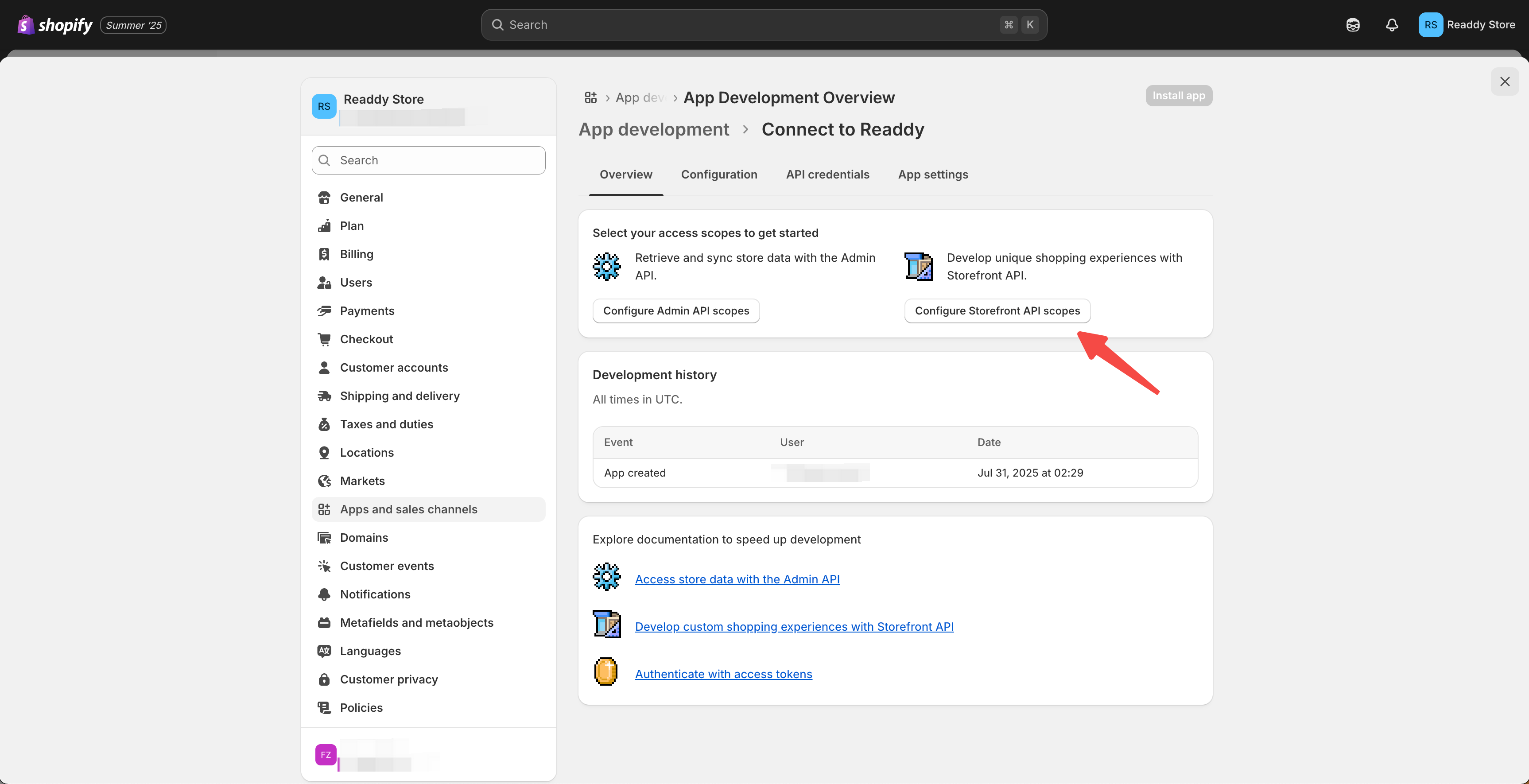Click the settings sidebar search field
Image resolution: width=1529 pixels, height=784 pixels.
point(428,160)
